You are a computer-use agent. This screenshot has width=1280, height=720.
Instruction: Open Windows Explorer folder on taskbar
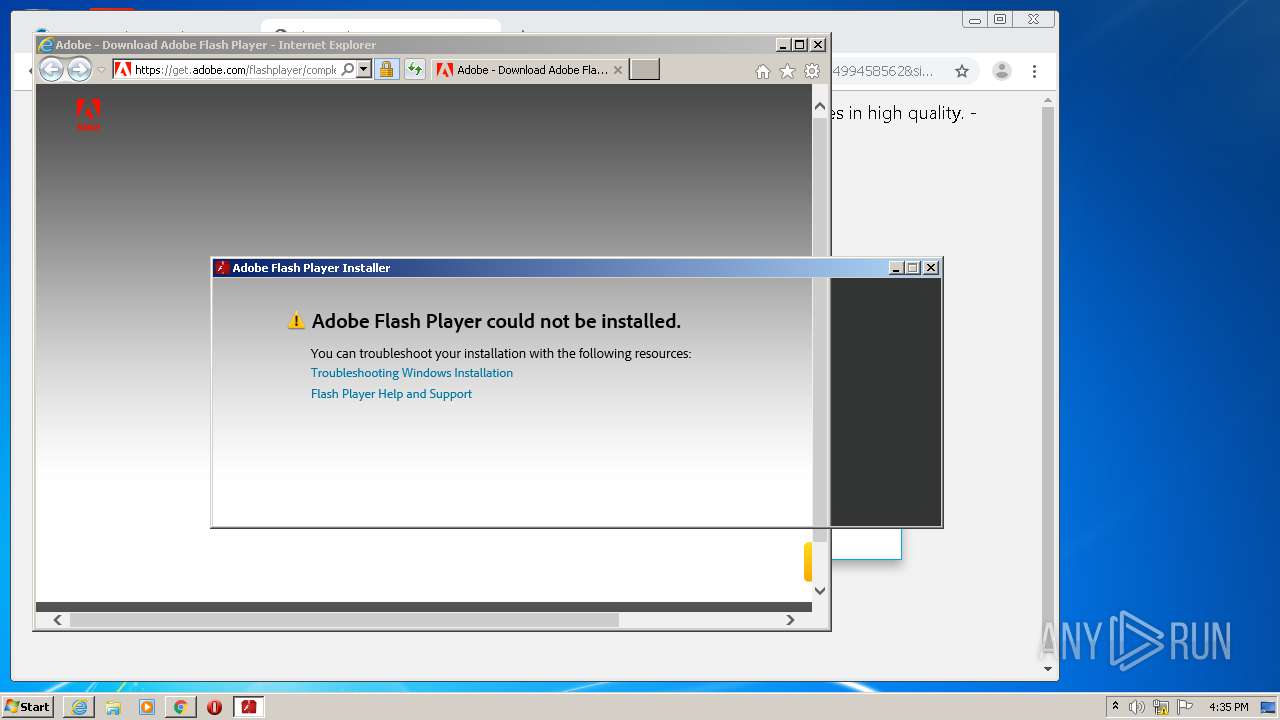[x=113, y=707]
